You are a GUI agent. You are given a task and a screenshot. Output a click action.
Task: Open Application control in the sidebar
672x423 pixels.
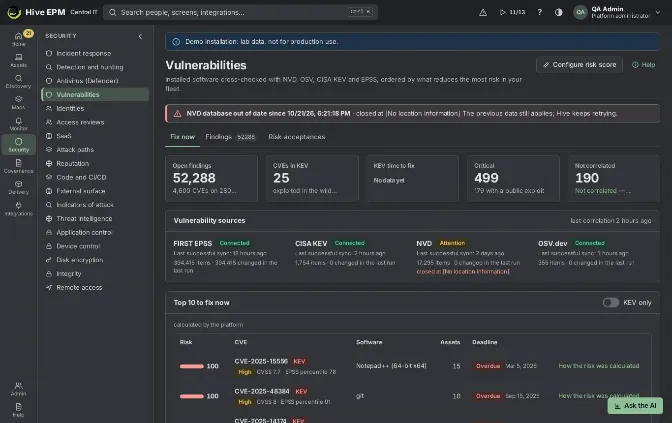click(95, 232)
